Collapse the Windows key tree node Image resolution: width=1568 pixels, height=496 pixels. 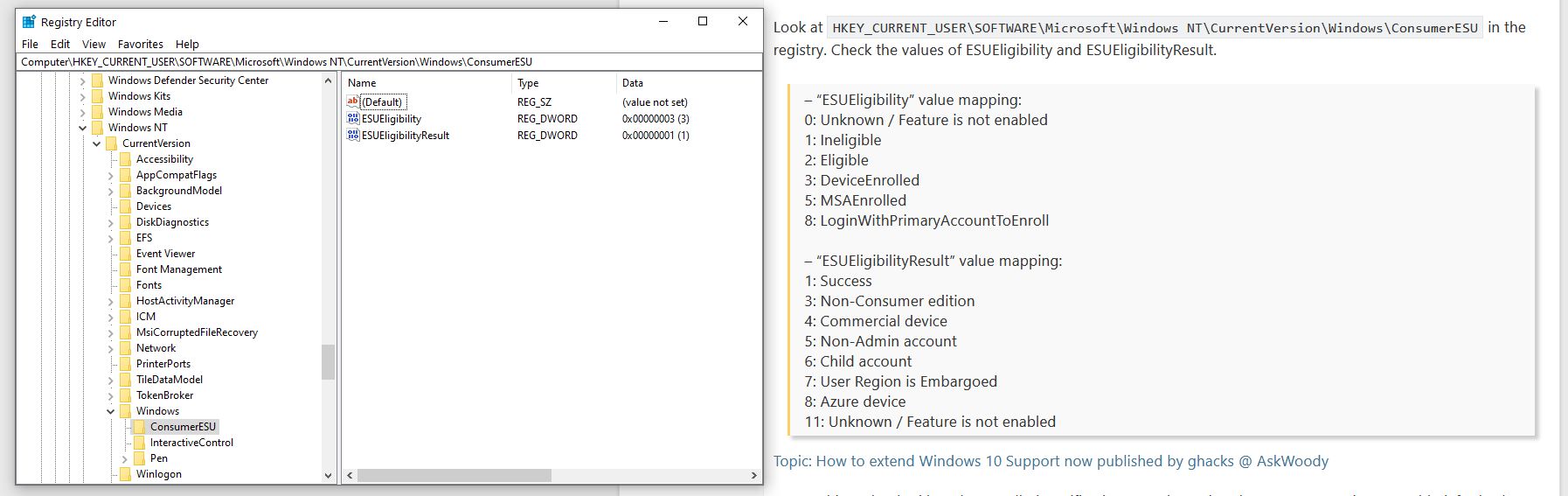pos(111,411)
